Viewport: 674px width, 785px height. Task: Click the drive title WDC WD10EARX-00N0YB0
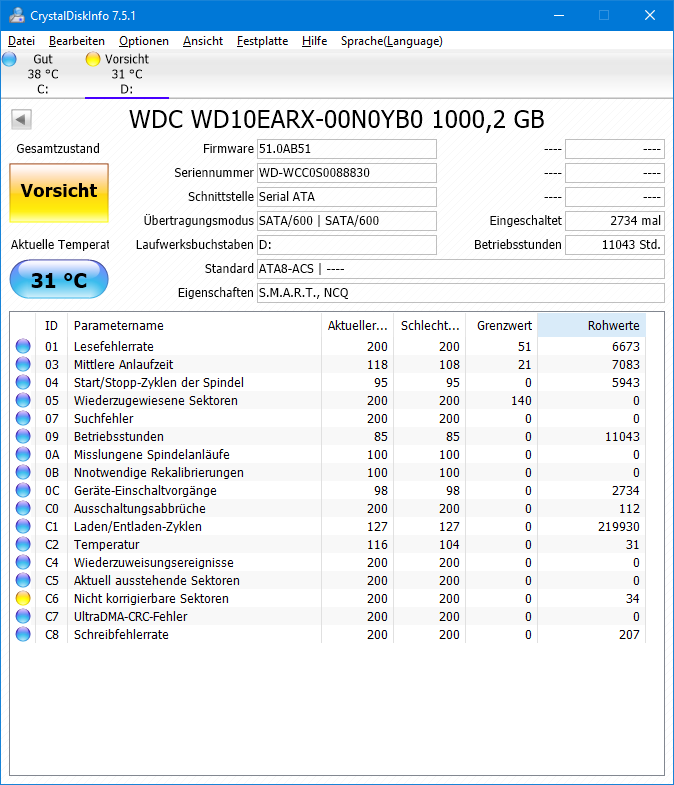276,120
